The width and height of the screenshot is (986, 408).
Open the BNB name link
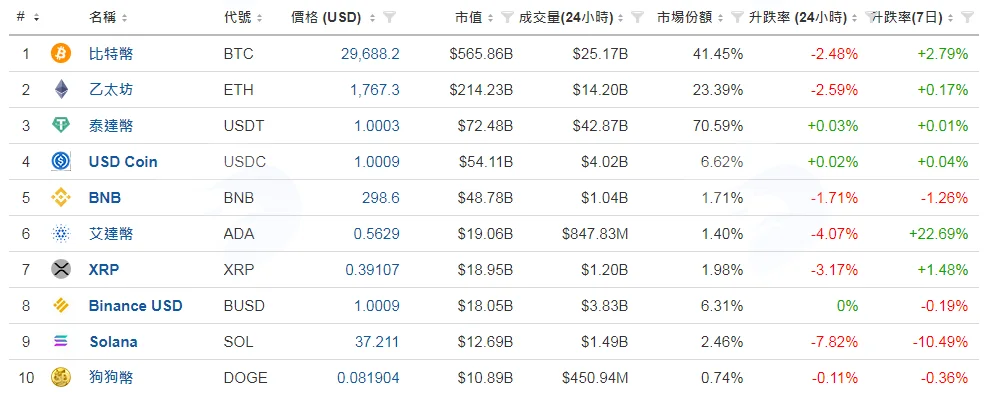pos(105,198)
